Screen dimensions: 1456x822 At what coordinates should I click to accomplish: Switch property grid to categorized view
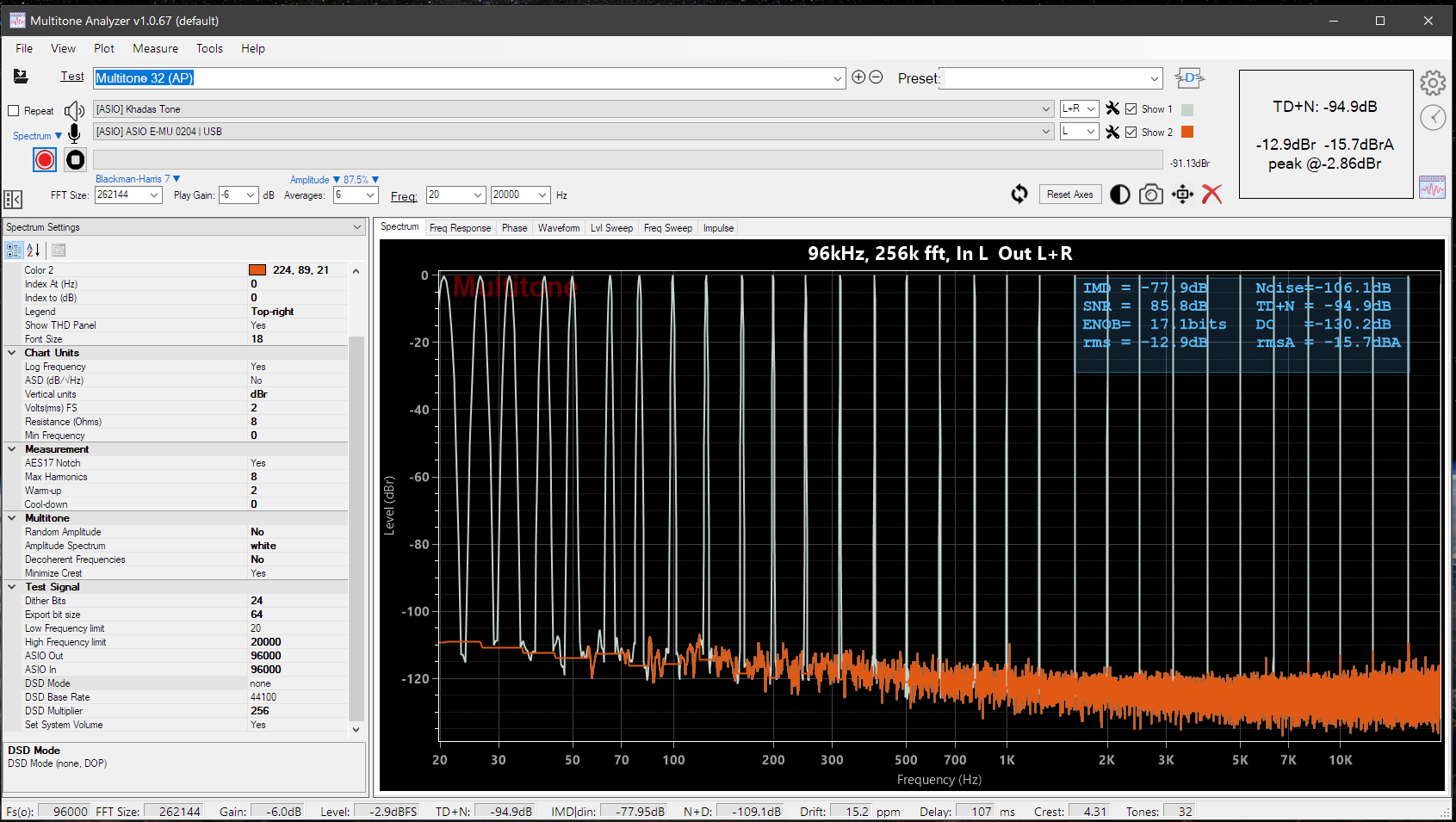coord(14,250)
